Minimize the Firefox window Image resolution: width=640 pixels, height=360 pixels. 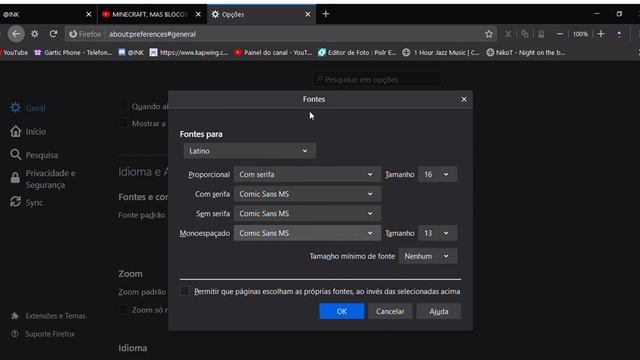point(597,14)
